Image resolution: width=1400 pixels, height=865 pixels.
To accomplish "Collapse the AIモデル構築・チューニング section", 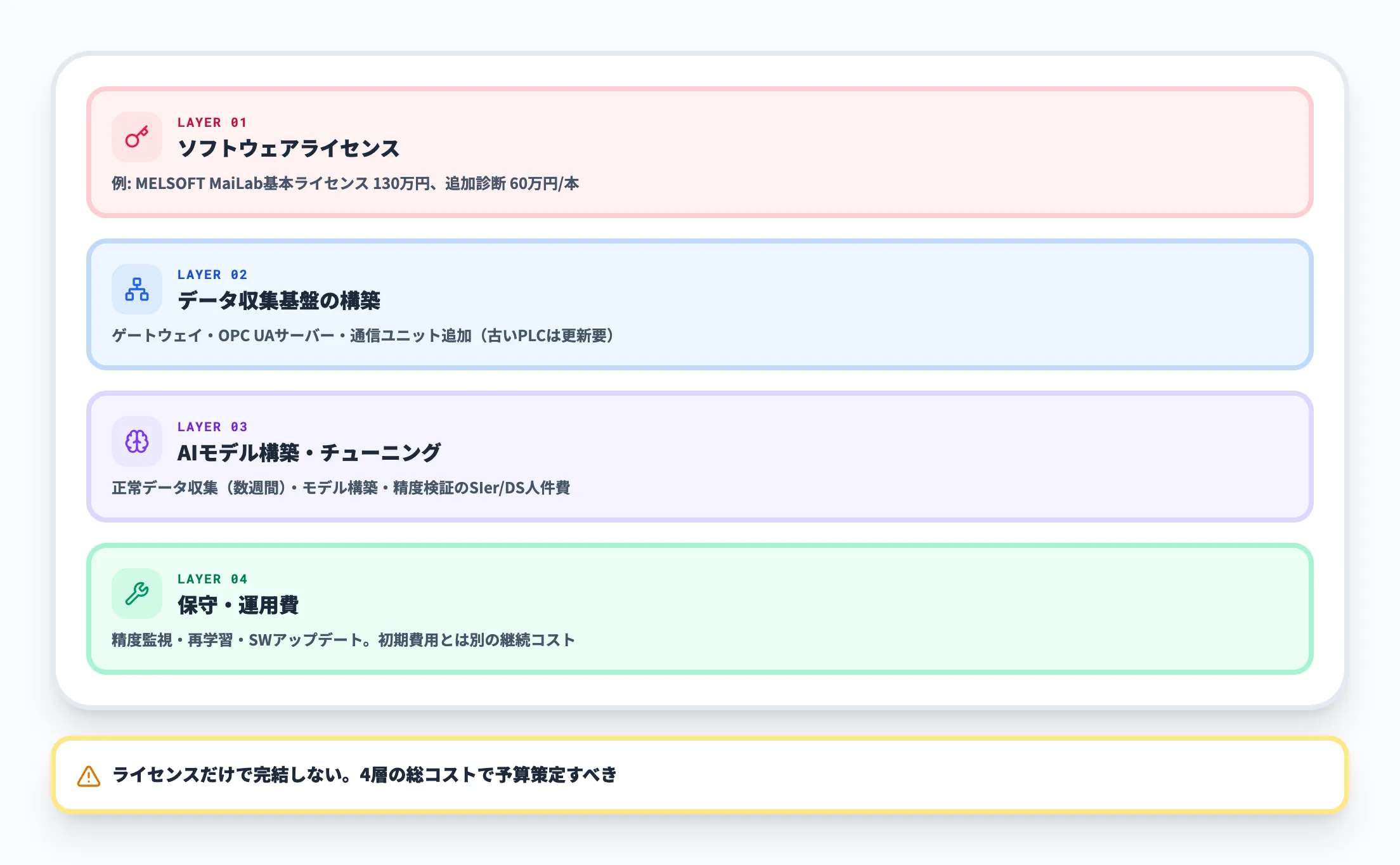I will 697,457.
